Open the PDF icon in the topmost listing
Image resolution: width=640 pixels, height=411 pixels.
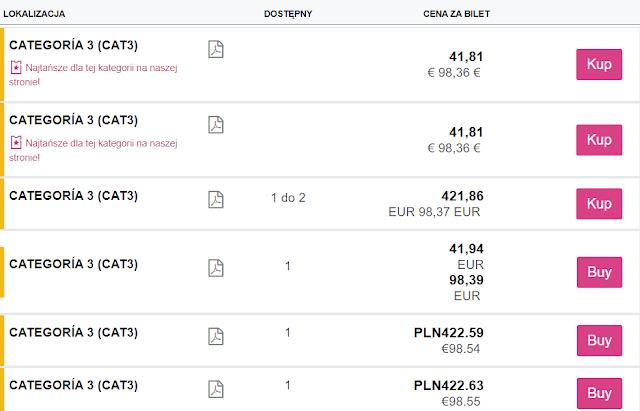click(215, 50)
